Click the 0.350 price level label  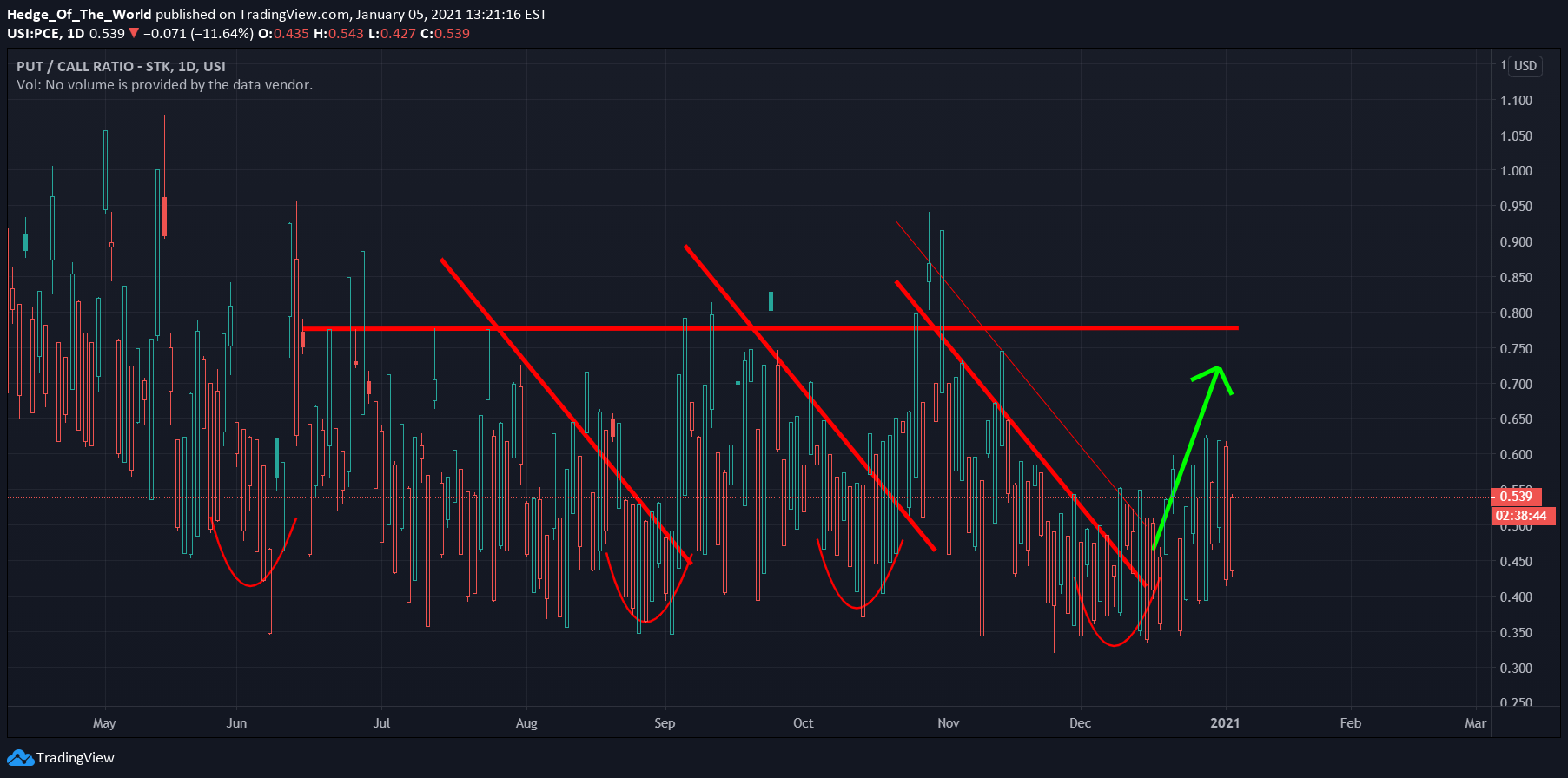point(1516,633)
